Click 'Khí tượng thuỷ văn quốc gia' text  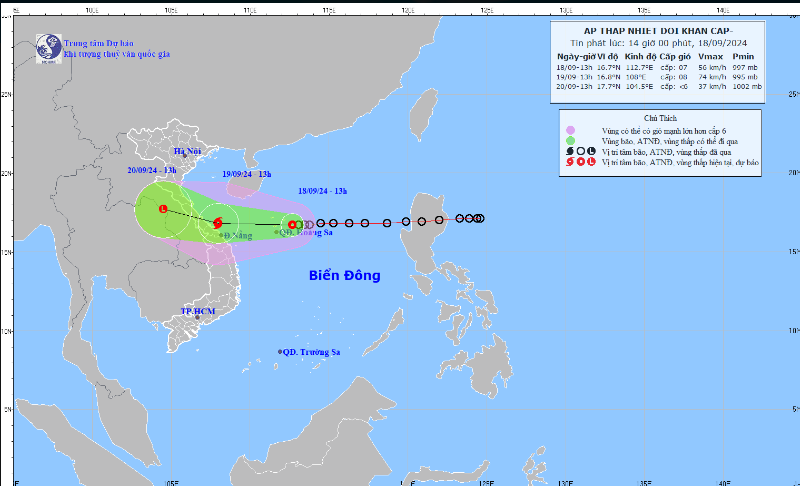(117, 54)
